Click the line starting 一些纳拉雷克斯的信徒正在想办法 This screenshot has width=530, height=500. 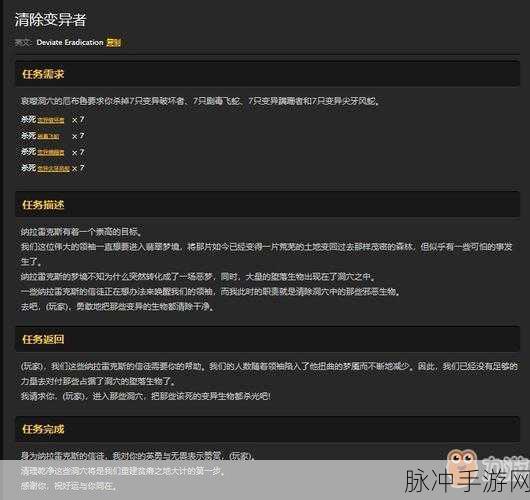pyautogui.click(x=210, y=291)
